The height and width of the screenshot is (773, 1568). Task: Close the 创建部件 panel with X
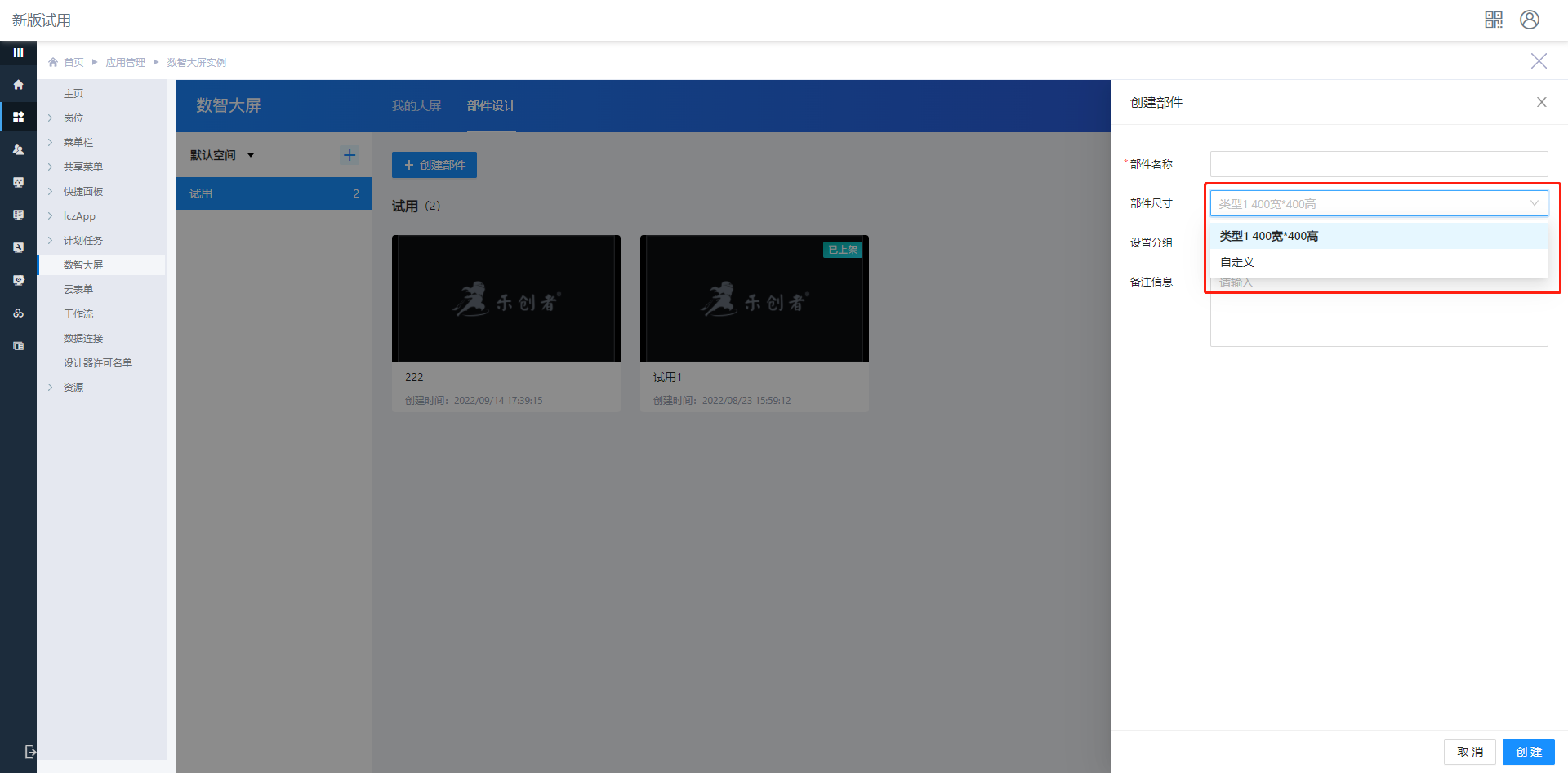1541,102
